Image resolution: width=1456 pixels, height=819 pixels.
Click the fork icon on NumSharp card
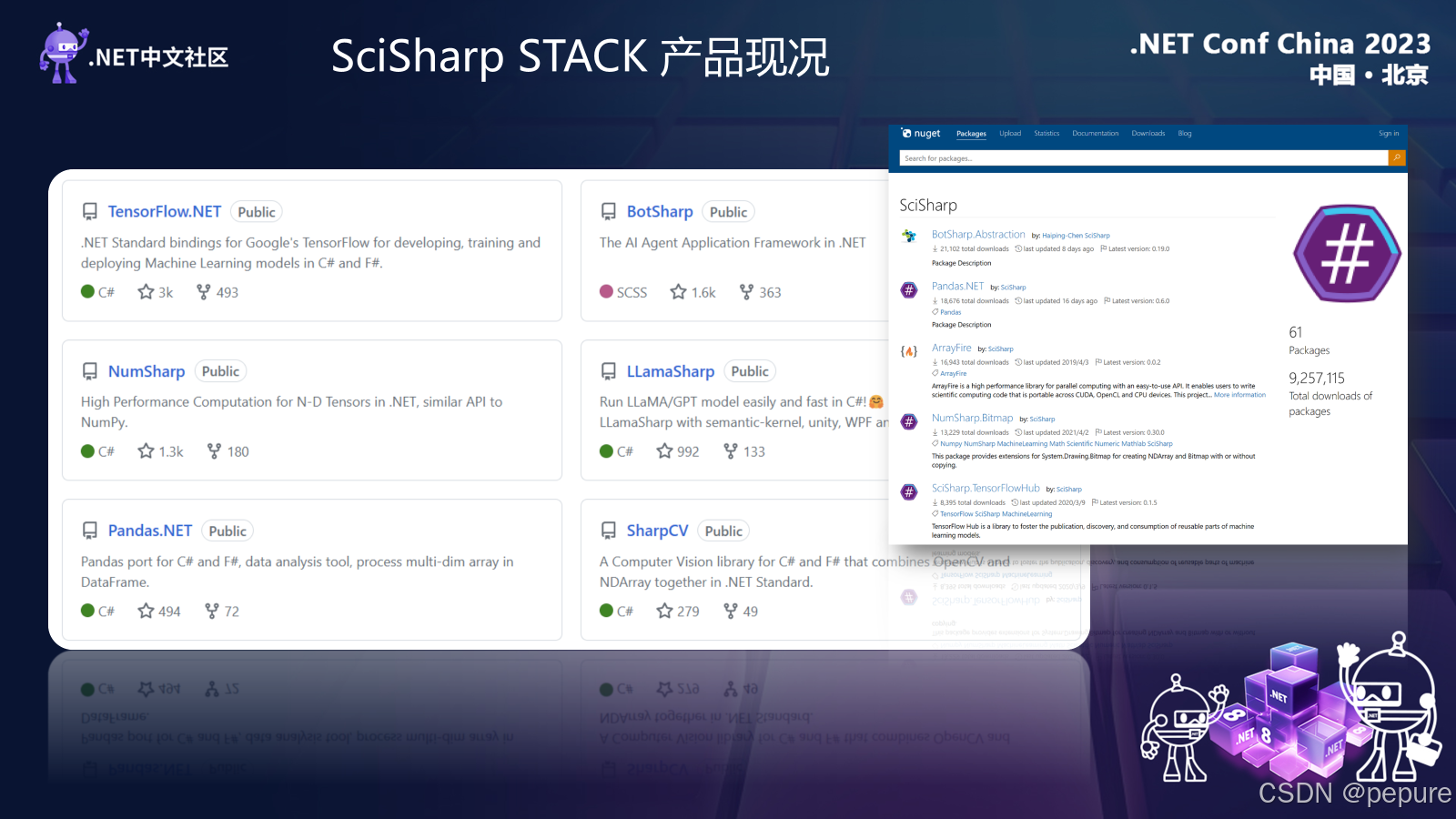coord(214,450)
